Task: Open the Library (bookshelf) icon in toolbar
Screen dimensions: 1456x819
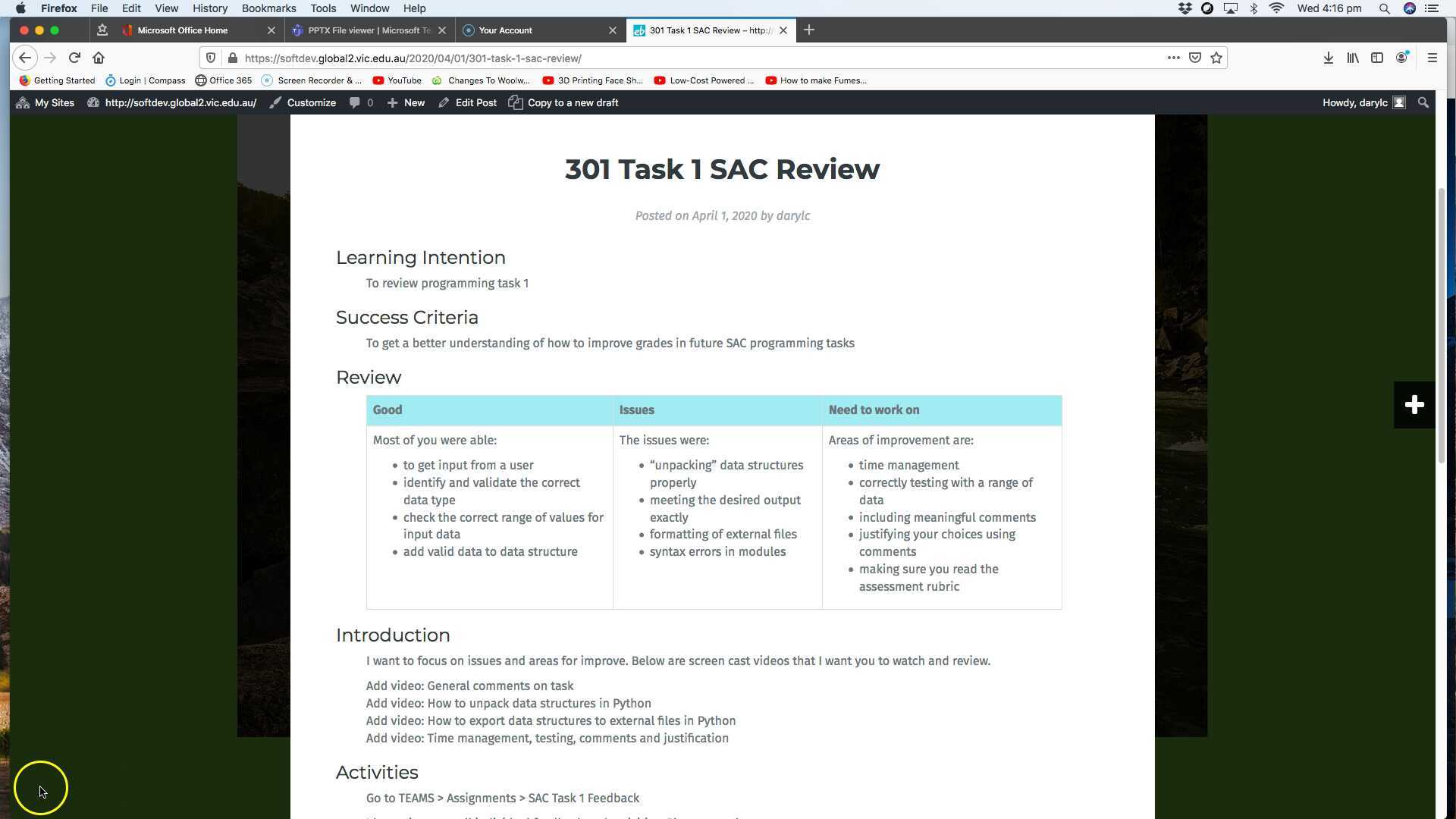Action: tap(1353, 58)
